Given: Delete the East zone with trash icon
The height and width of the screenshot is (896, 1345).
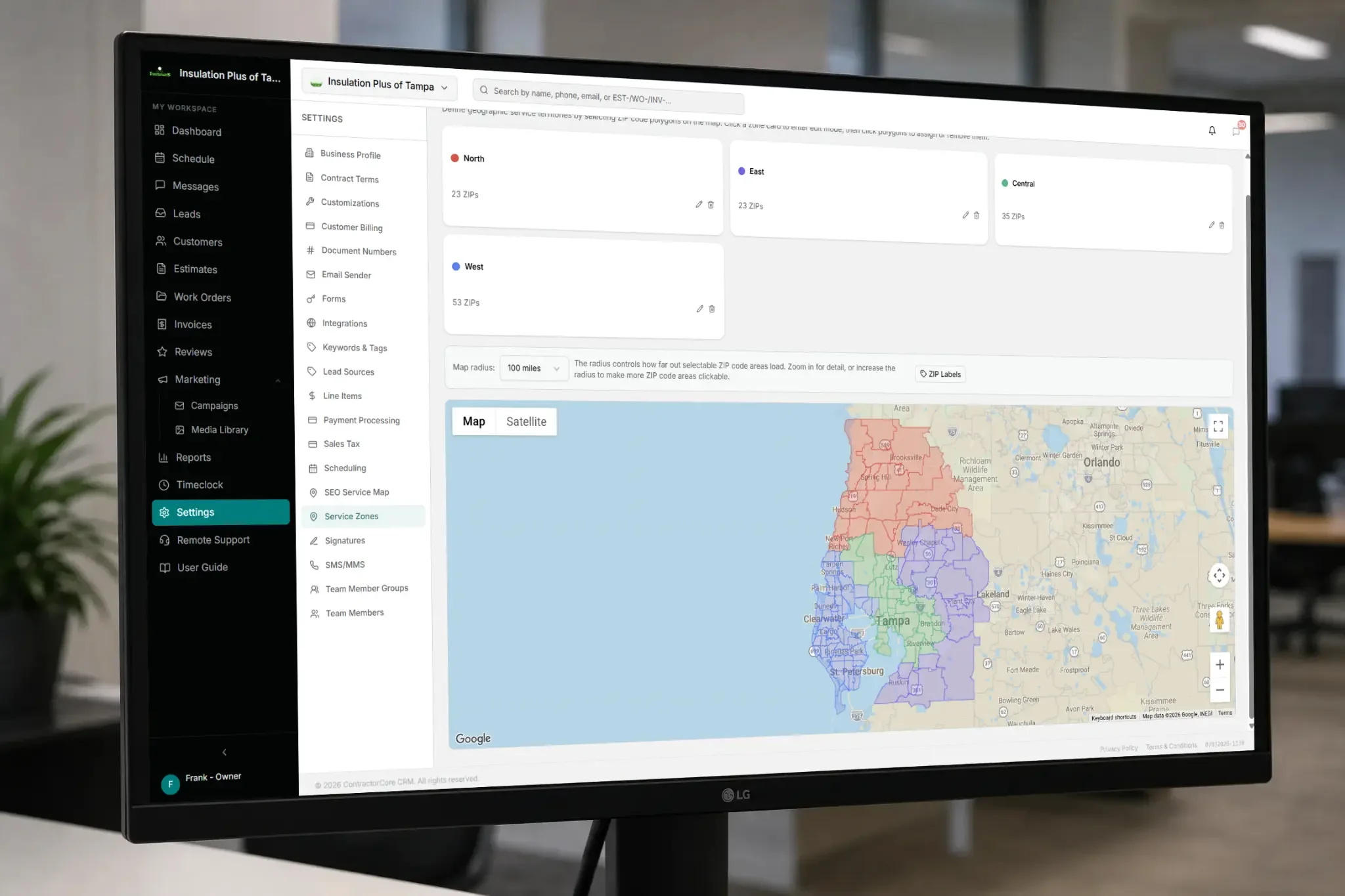Looking at the screenshot, I should 977,215.
